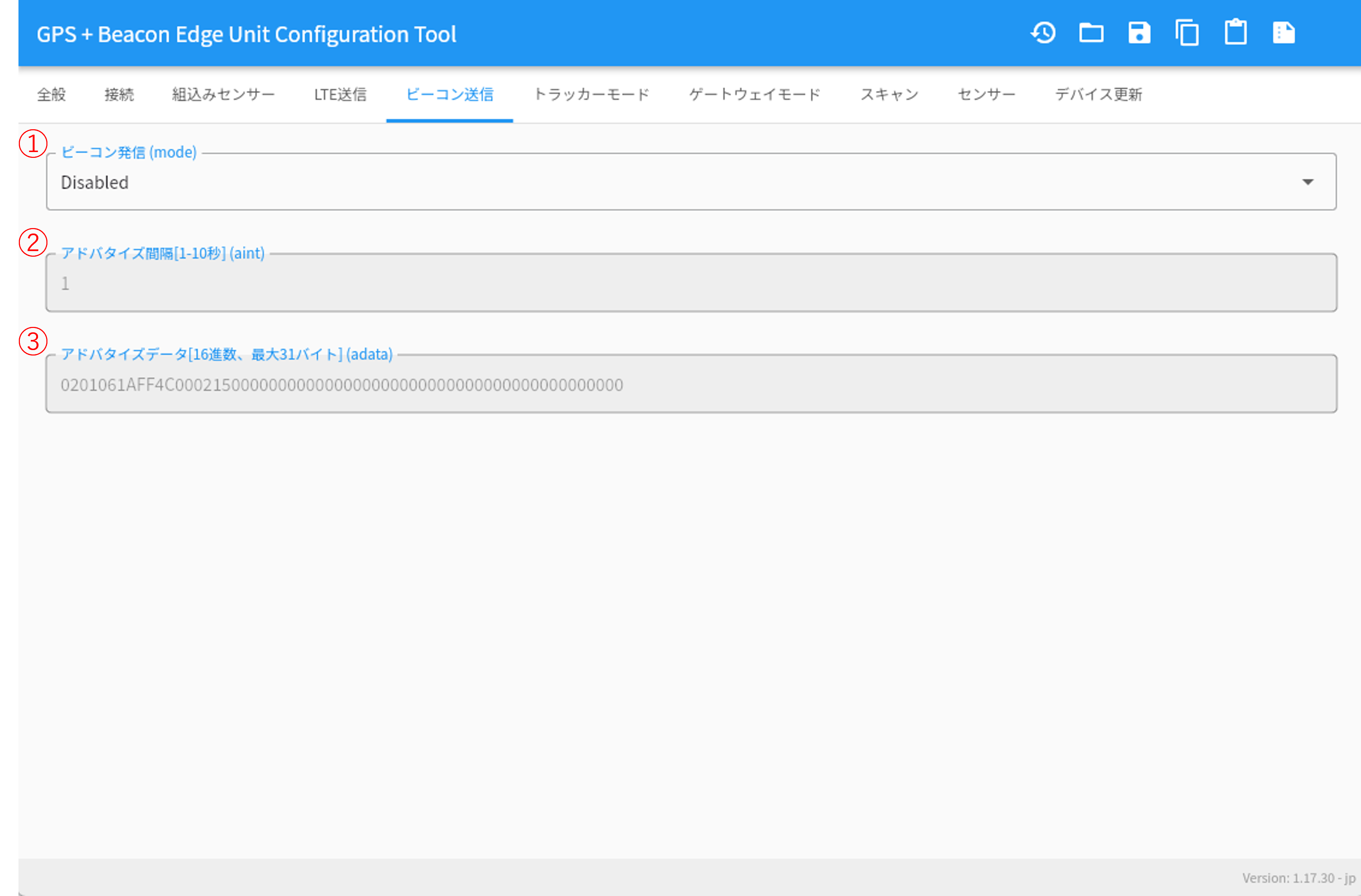Image resolution: width=1361 pixels, height=896 pixels.
Task: Select the ビーコン送信 tab
Action: (x=449, y=94)
